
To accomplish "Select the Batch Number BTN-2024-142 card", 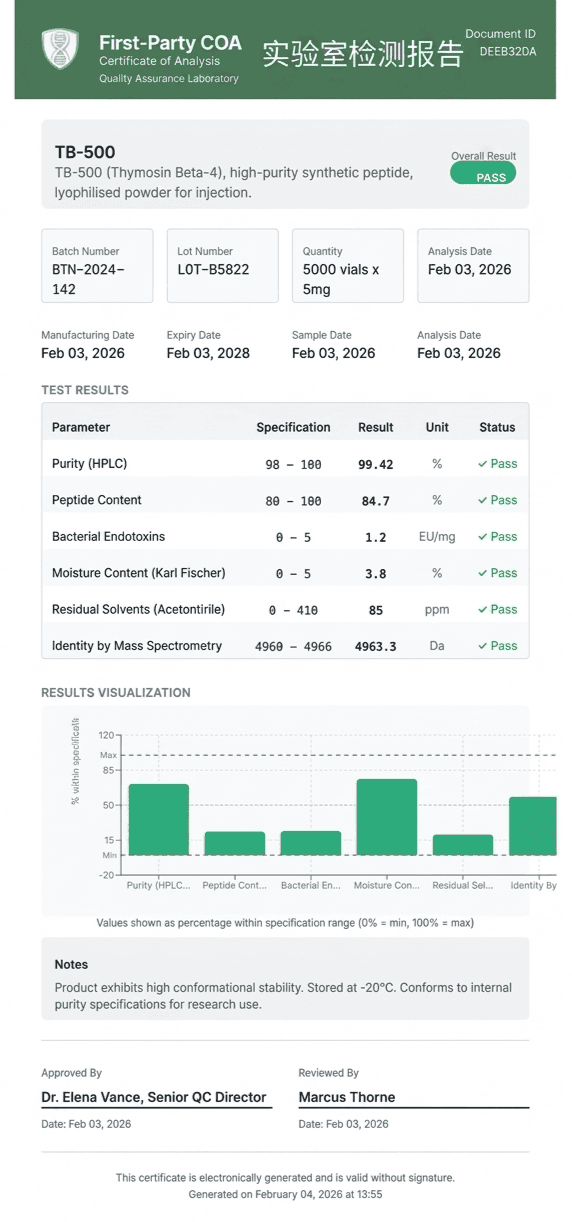I will point(97,266).
